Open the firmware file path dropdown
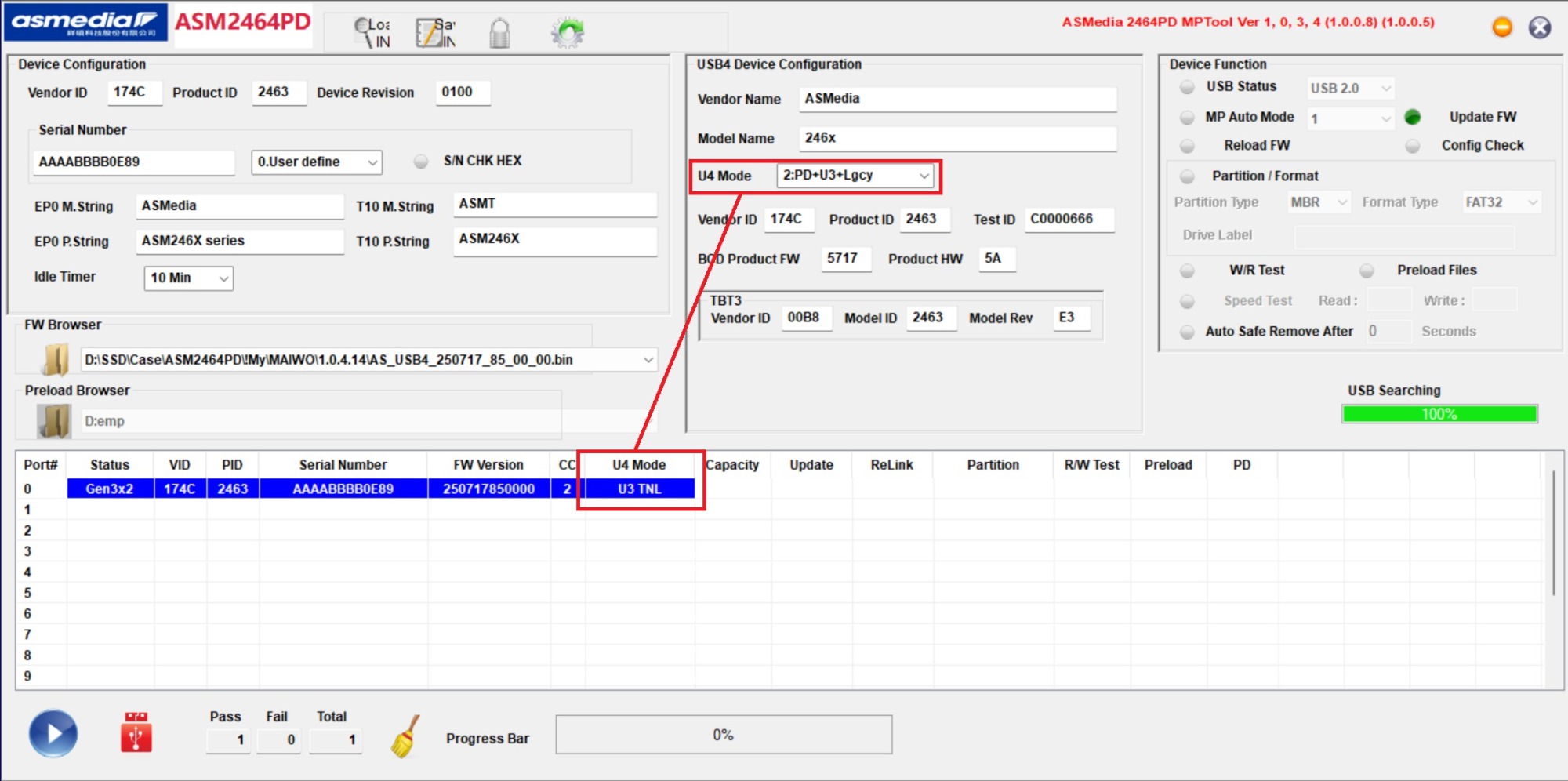 pos(648,360)
